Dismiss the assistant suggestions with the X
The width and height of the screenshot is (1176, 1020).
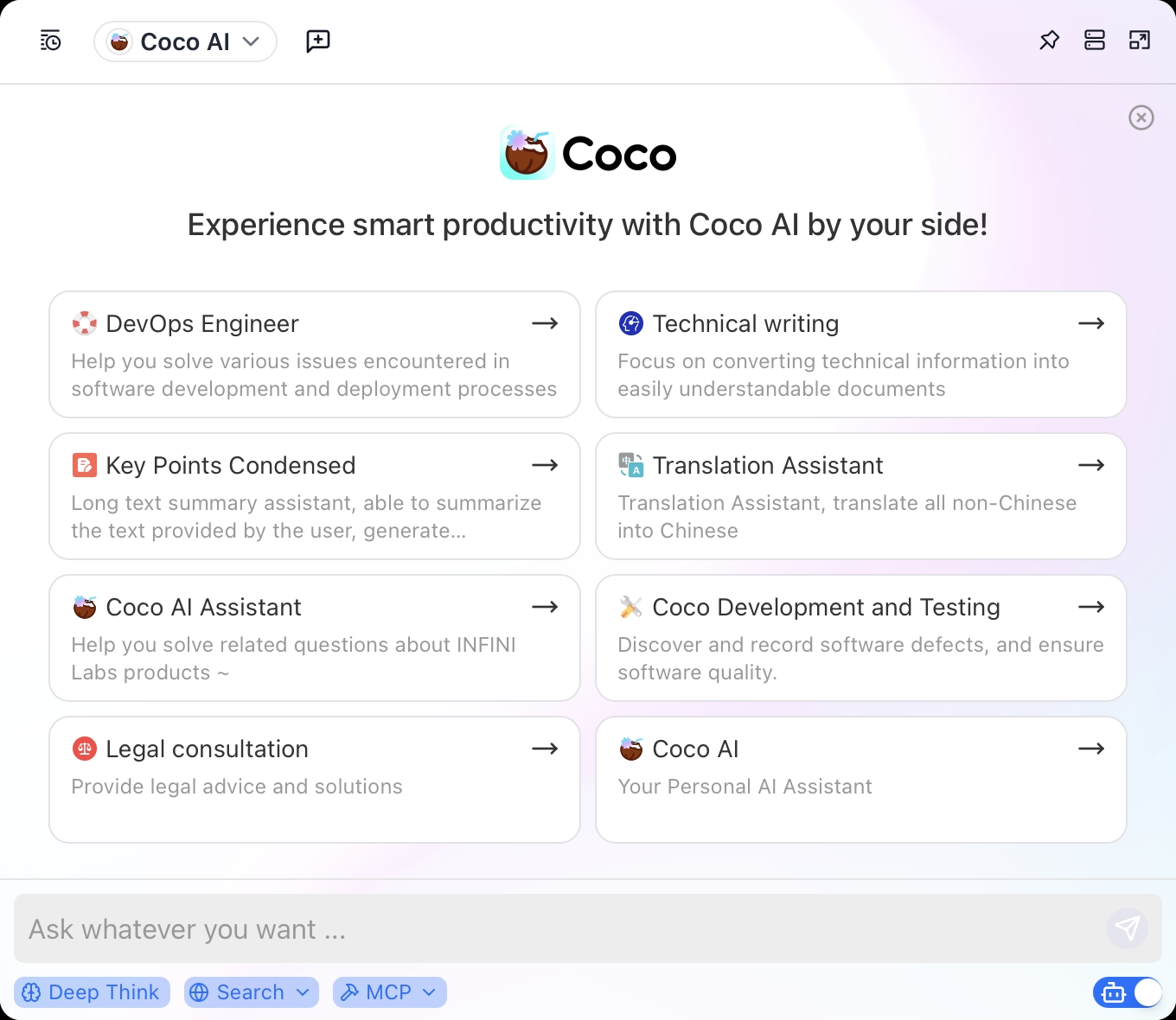[1141, 118]
